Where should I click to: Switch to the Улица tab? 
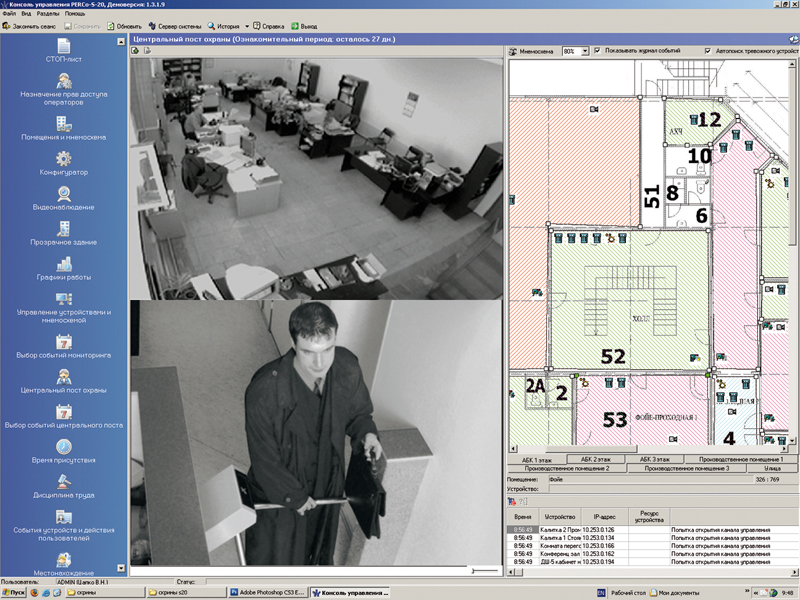(x=772, y=468)
